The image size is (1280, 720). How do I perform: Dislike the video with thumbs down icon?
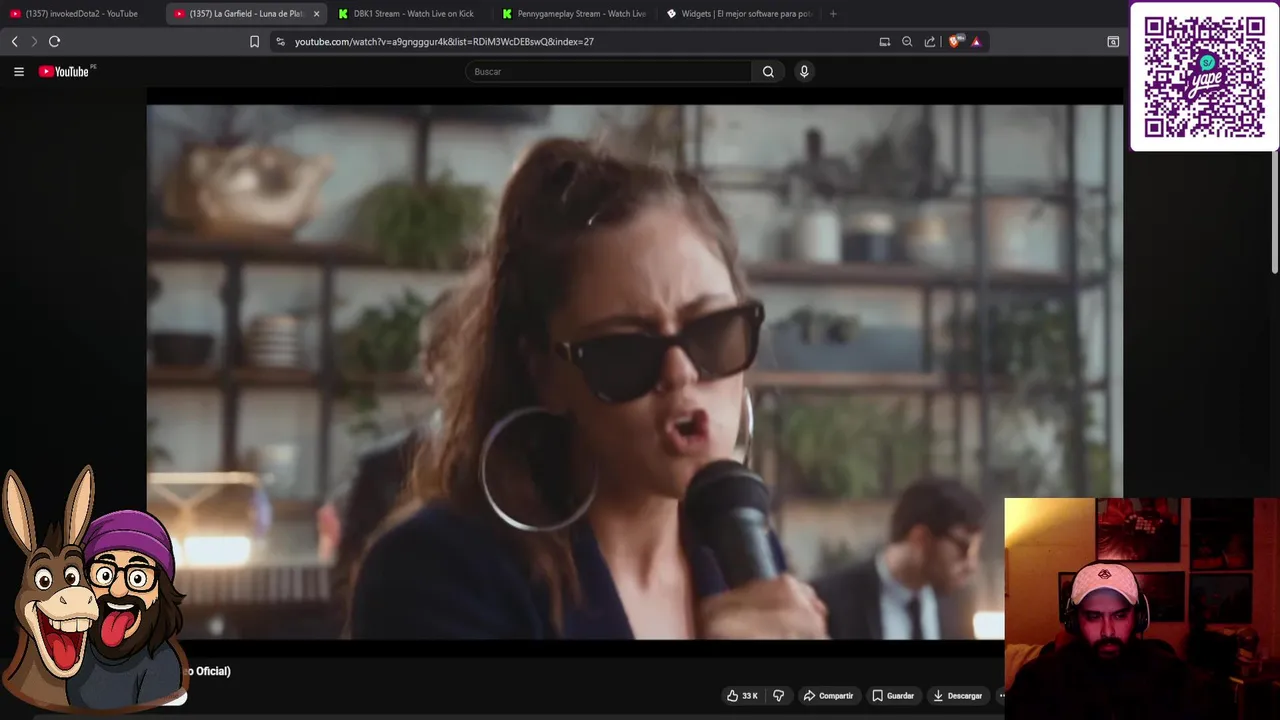point(778,696)
